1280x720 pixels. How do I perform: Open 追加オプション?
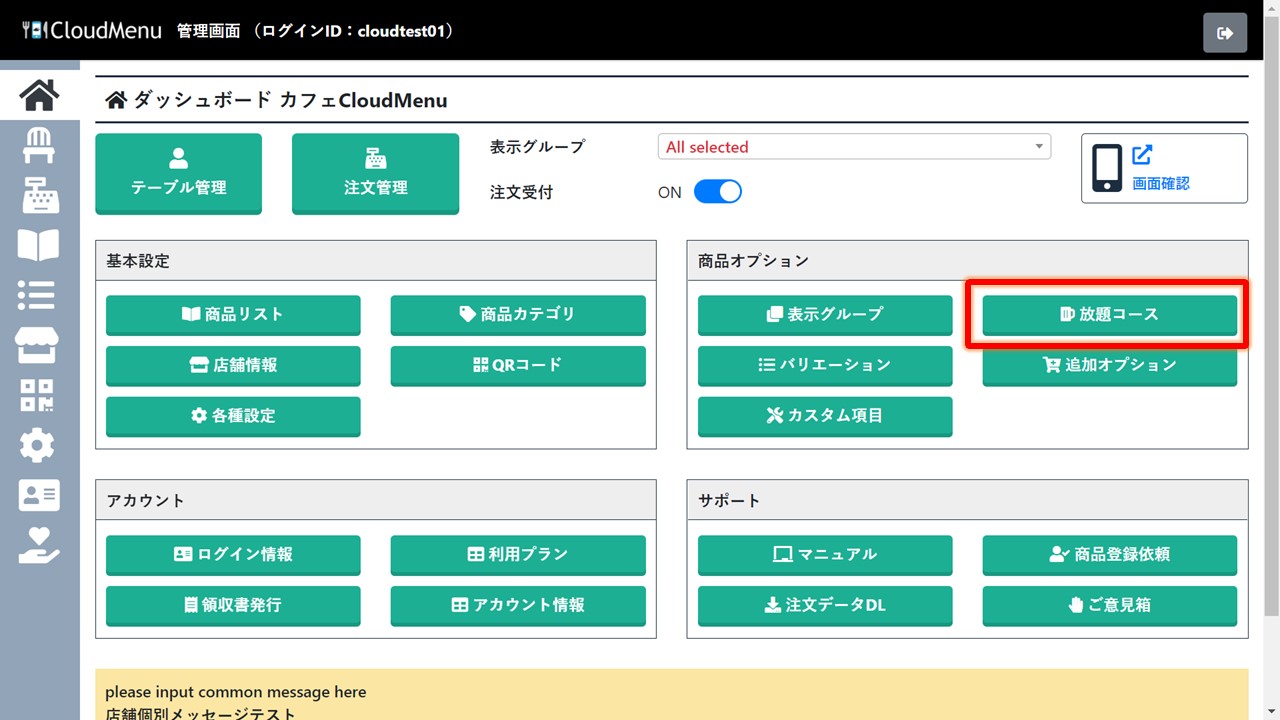pyautogui.click(x=1110, y=365)
